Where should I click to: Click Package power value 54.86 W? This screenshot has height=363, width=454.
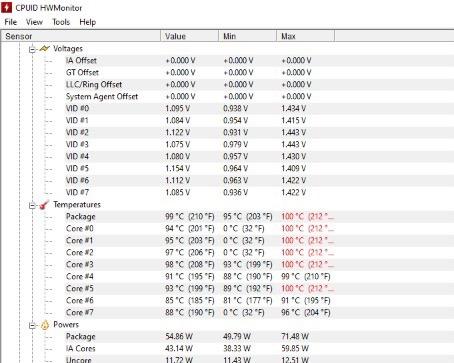click(x=179, y=337)
